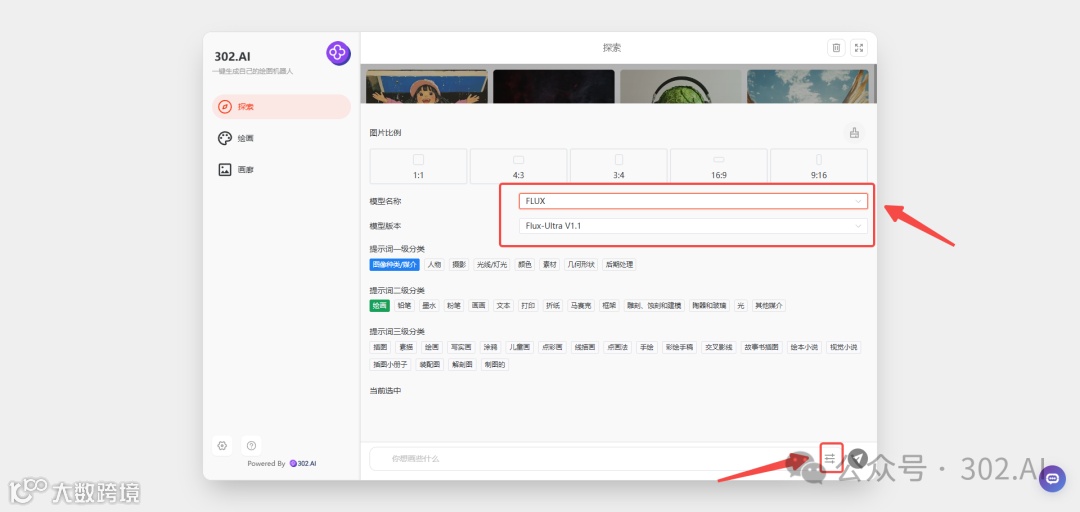Pick the 雕刻、蚀刻和建模 tag

654,305
